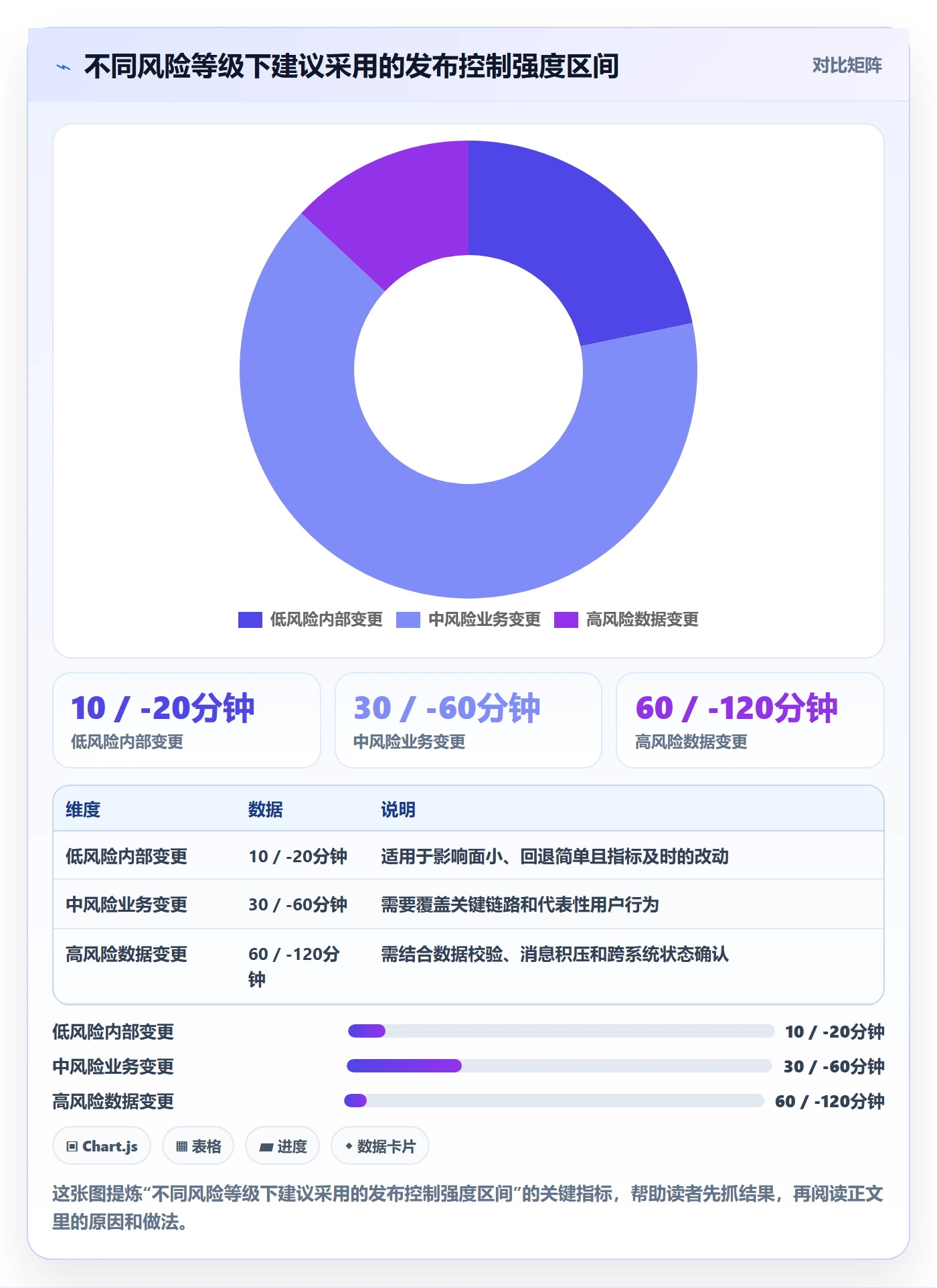Click the description 需要覆盖关键链路和代表性用户行为

click(x=520, y=904)
